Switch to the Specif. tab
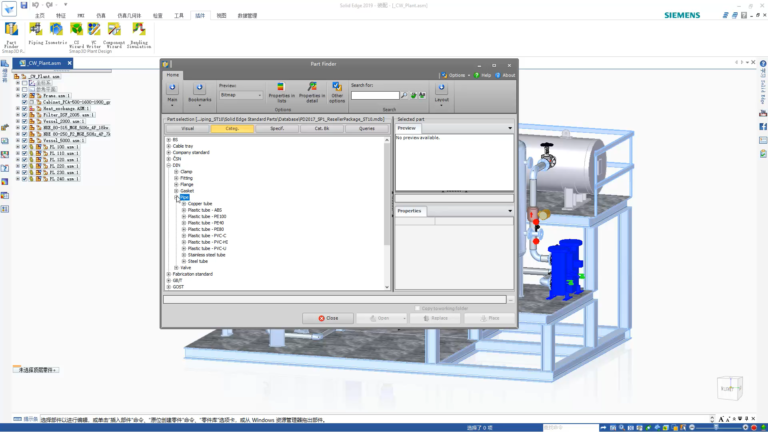768x432 pixels. click(277, 129)
